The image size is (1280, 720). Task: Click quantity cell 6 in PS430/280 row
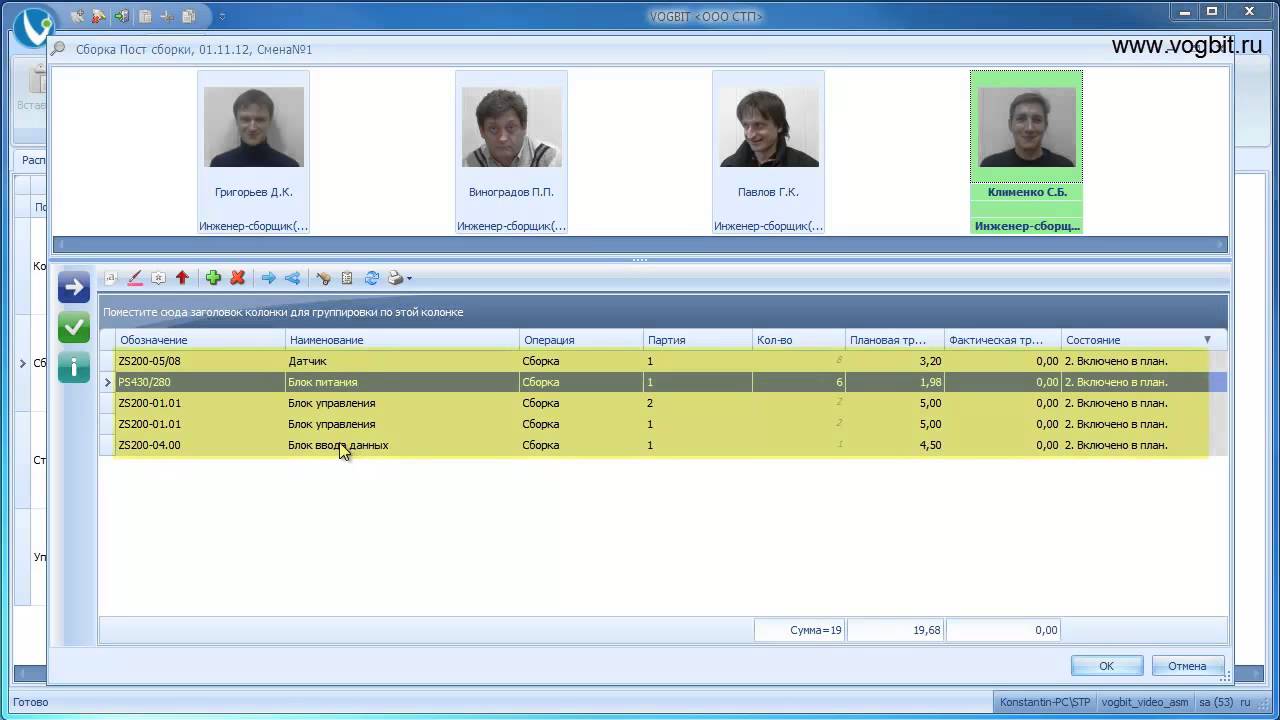coord(799,382)
